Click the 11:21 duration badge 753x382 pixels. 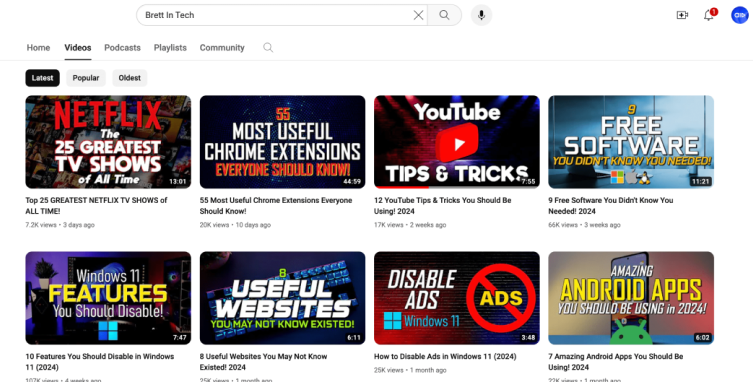pyautogui.click(x=701, y=182)
